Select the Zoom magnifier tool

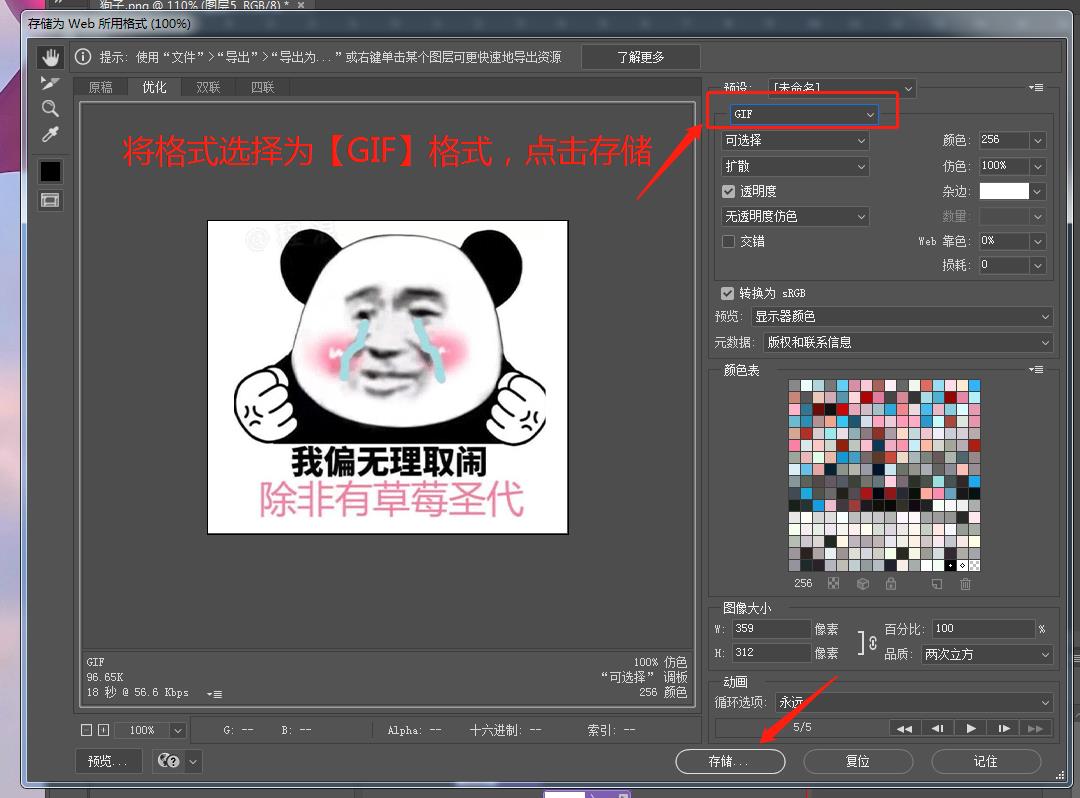pyautogui.click(x=50, y=109)
